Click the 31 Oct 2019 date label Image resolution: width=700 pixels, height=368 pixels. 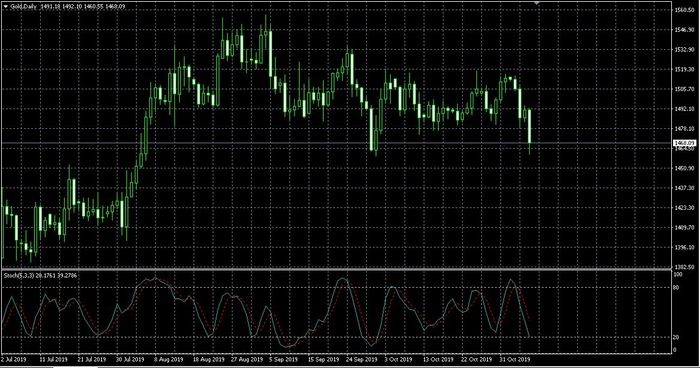(514, 359)
